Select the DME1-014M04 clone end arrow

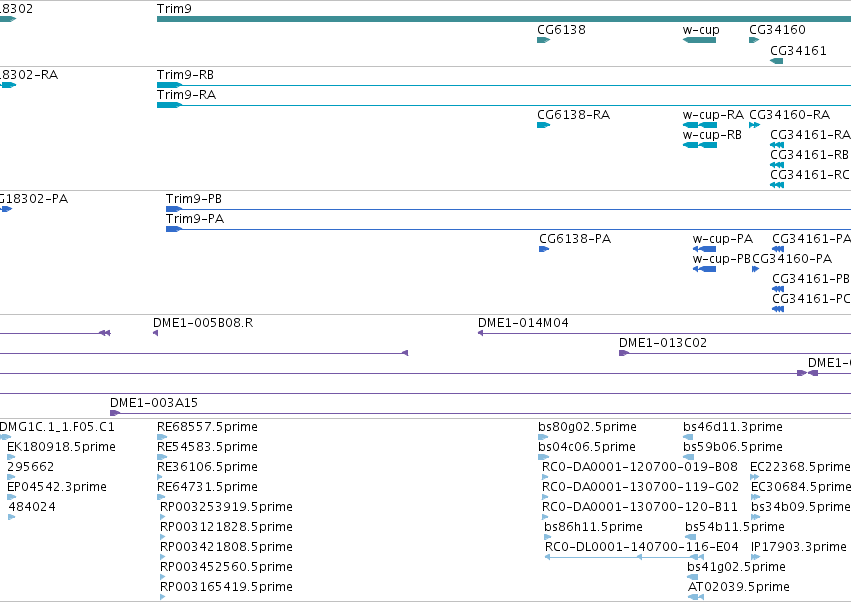coord(480,333)
